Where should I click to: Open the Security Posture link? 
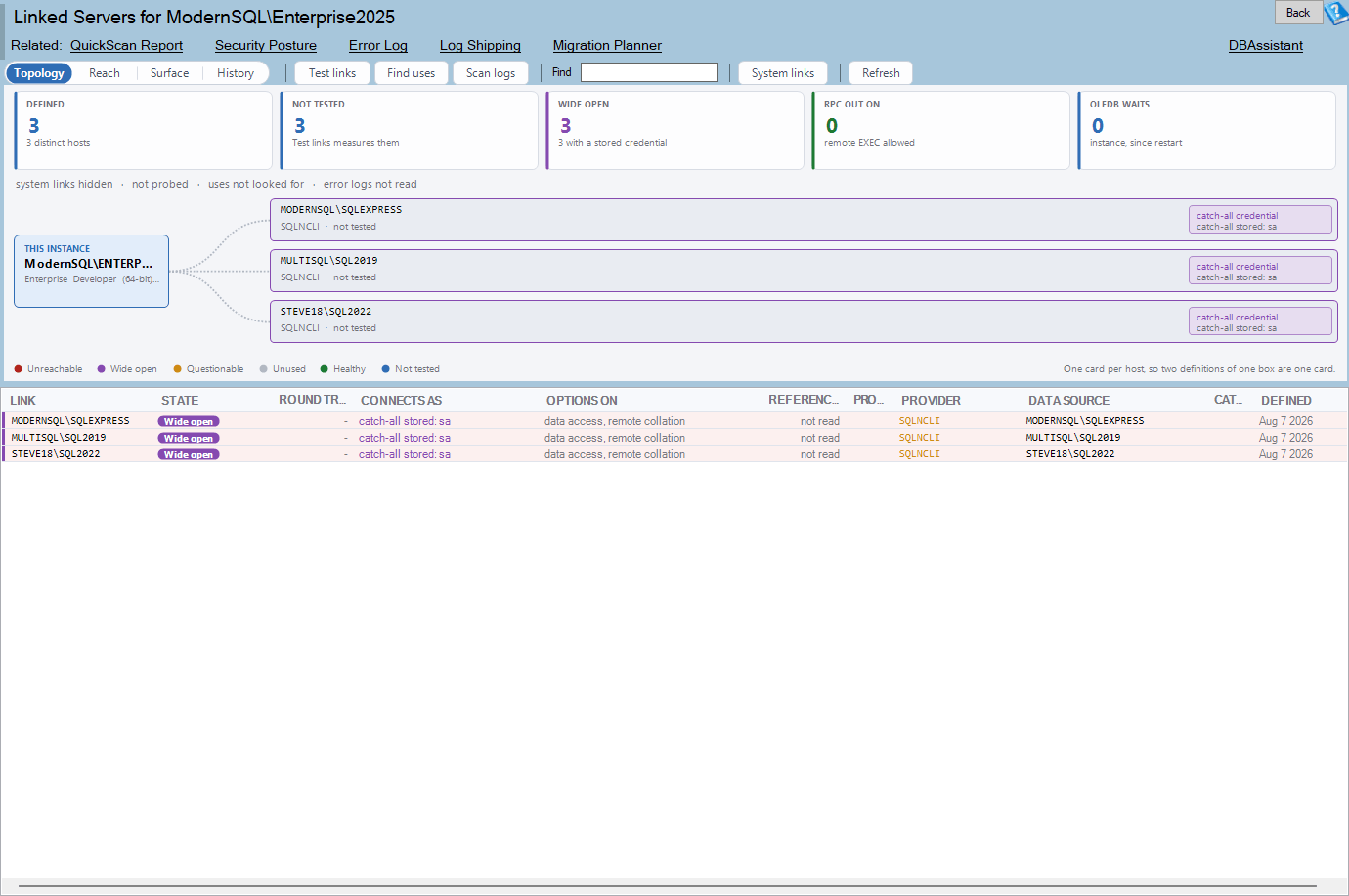pyautogui.click(x=266, y=45)
